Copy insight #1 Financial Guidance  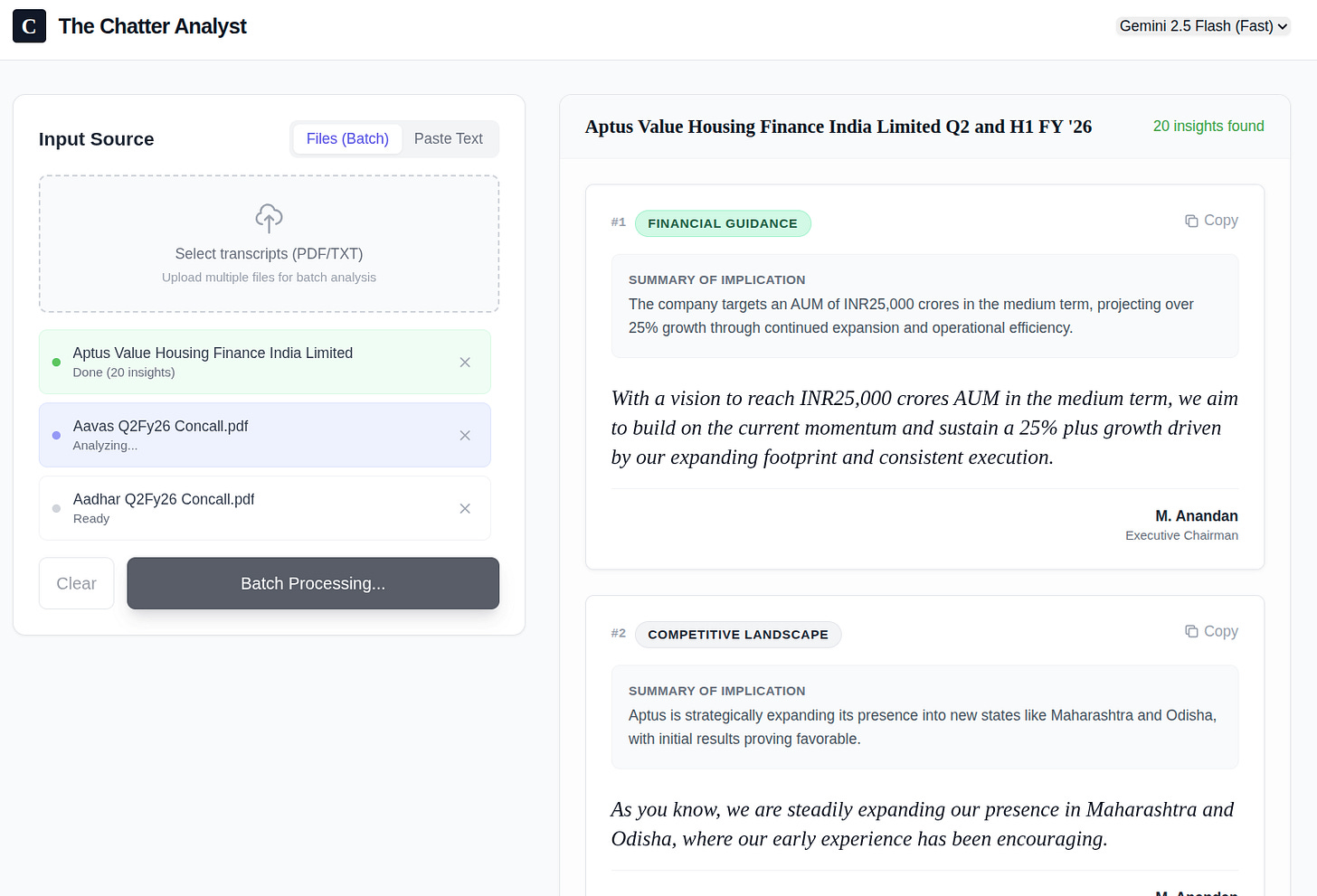point(1211,221)
